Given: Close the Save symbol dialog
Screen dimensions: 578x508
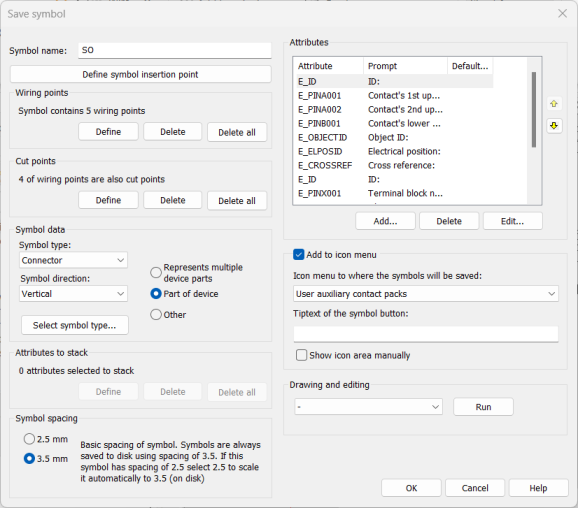Looking at the screenshot, I should coord(562,14).
